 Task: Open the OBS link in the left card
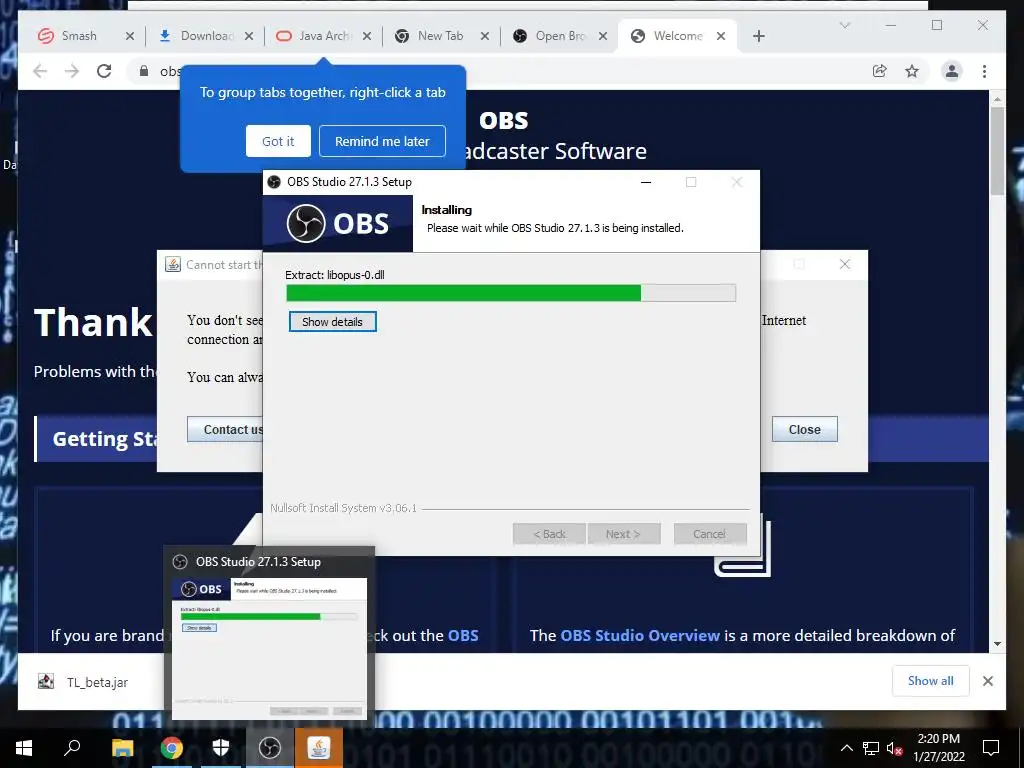pos(463,635)
